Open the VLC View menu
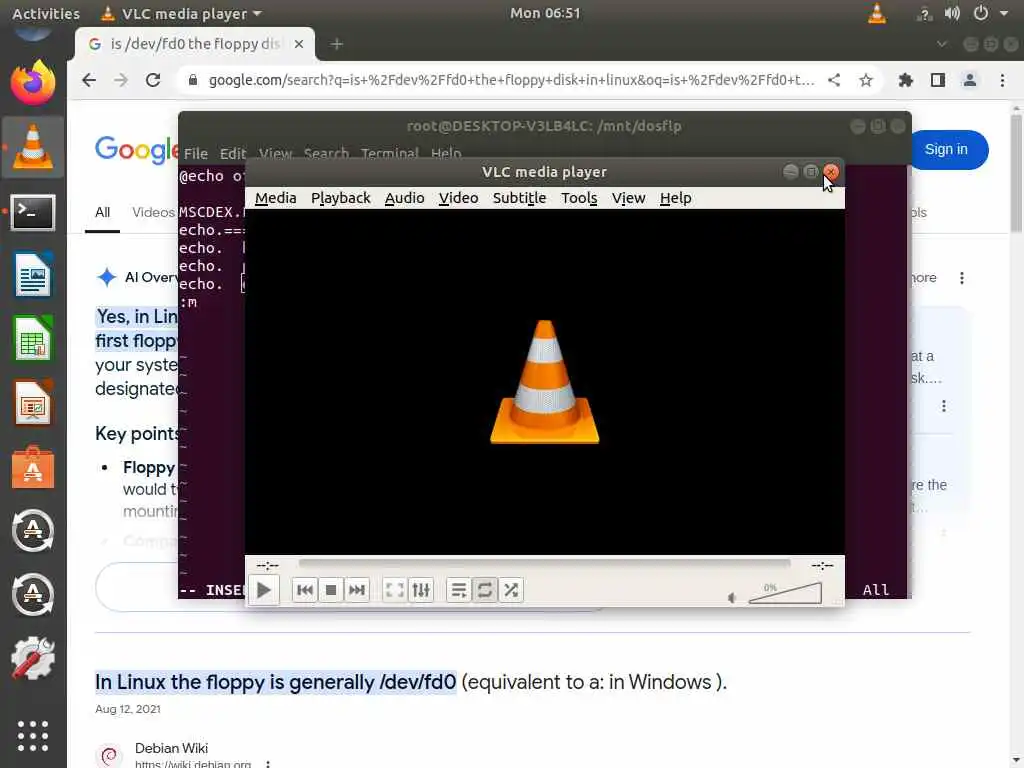The width and height of the screenshot is (1024, 768). tap(628, 198)
